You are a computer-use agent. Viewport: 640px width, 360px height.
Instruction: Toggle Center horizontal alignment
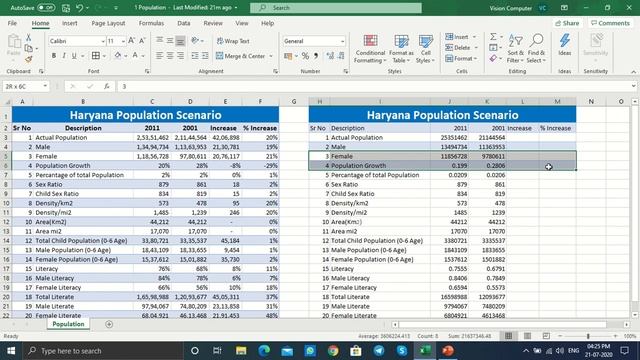pyautogui.click(x=170, y=56)
